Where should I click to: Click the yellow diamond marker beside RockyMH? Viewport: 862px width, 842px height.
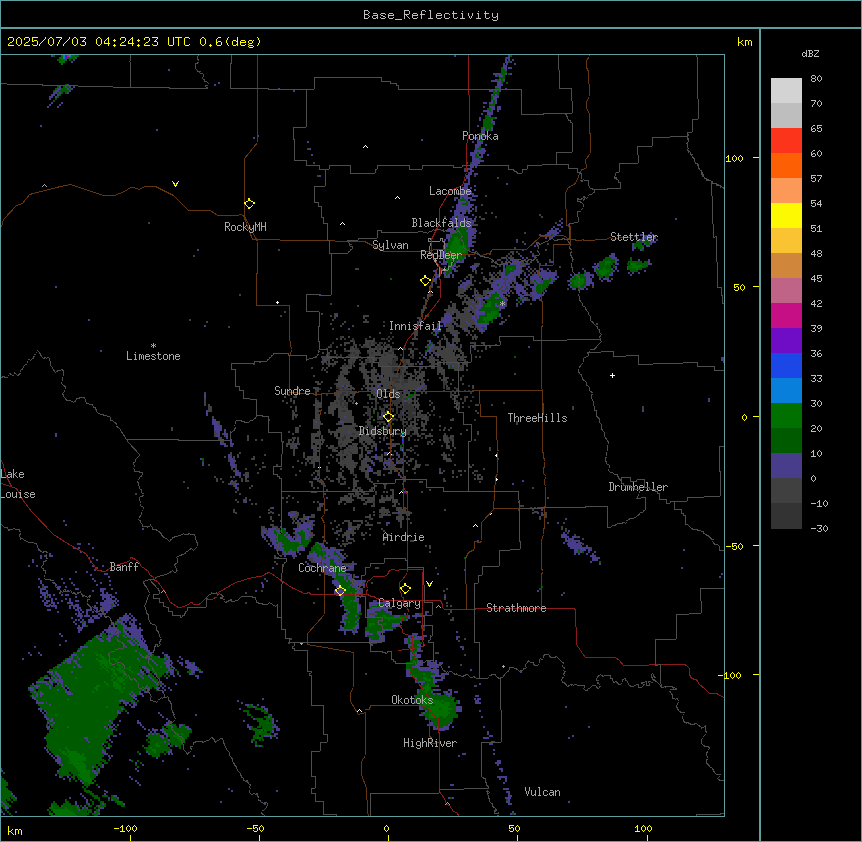[249, 203]
